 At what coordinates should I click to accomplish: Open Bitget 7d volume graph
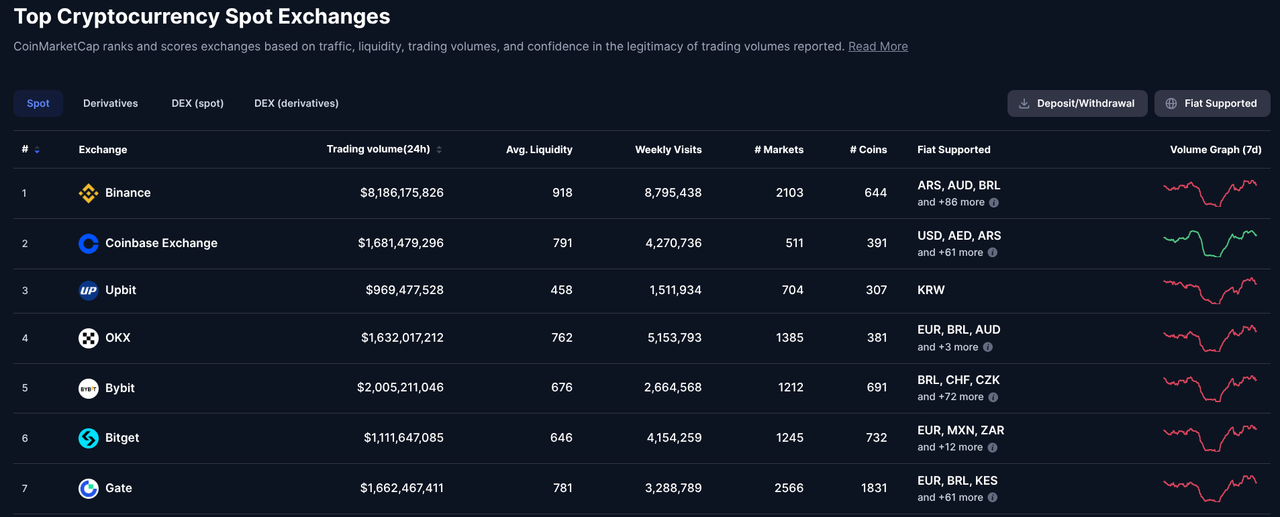pos(1210,438)
